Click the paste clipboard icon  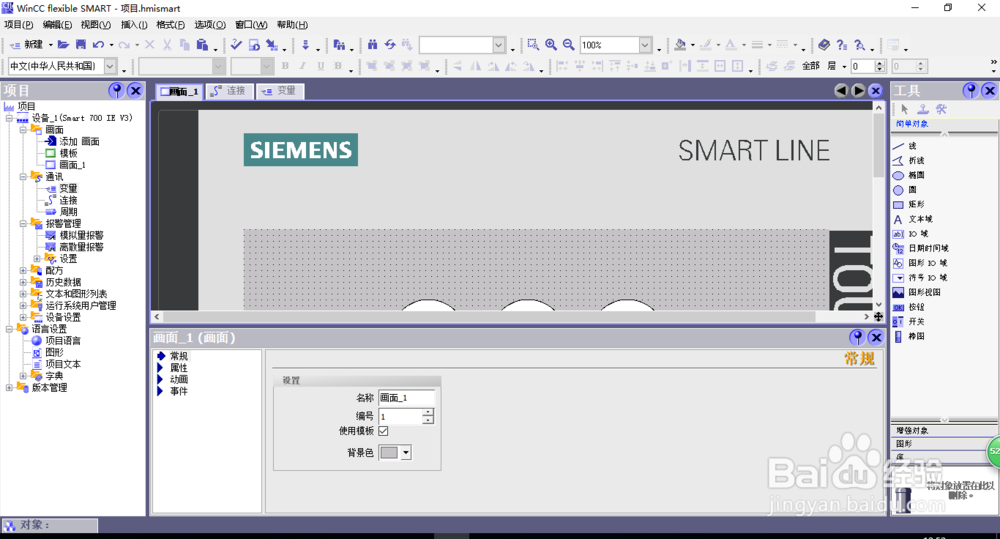pos(202,45)
